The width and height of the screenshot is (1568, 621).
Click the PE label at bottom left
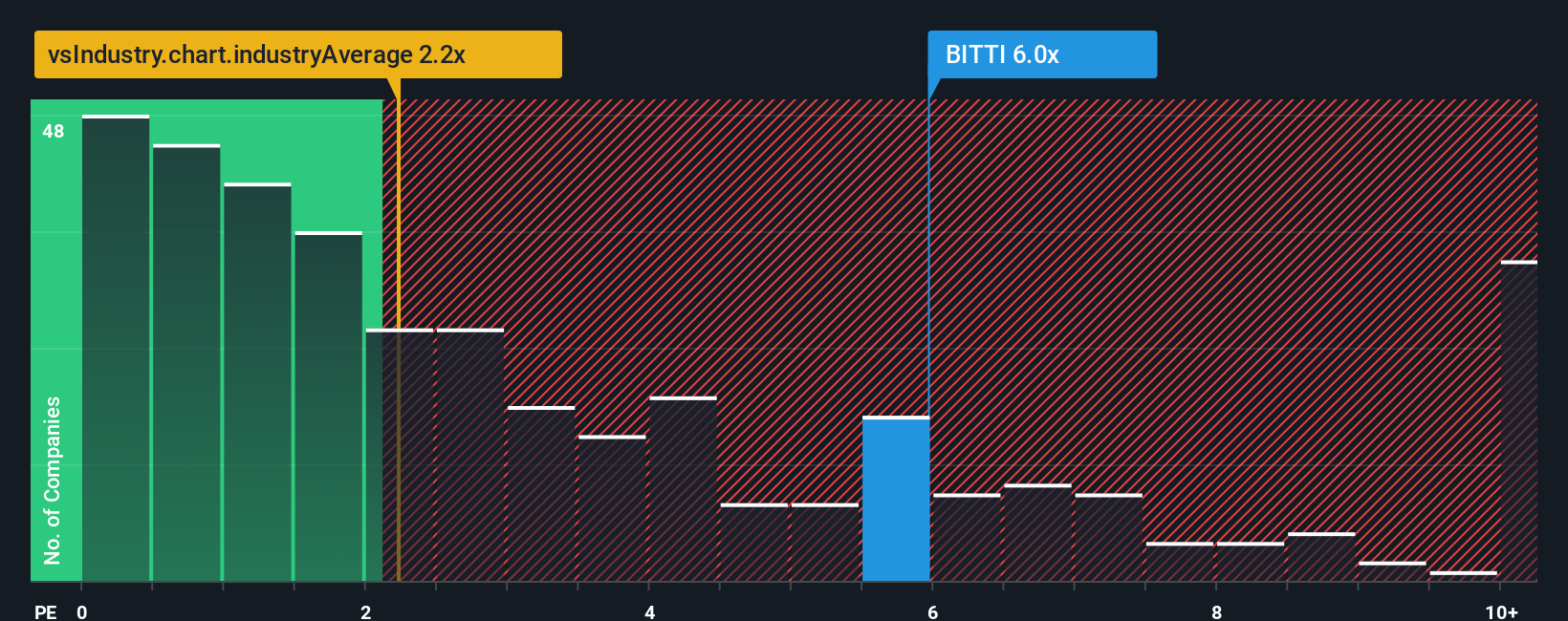point(46,612)
